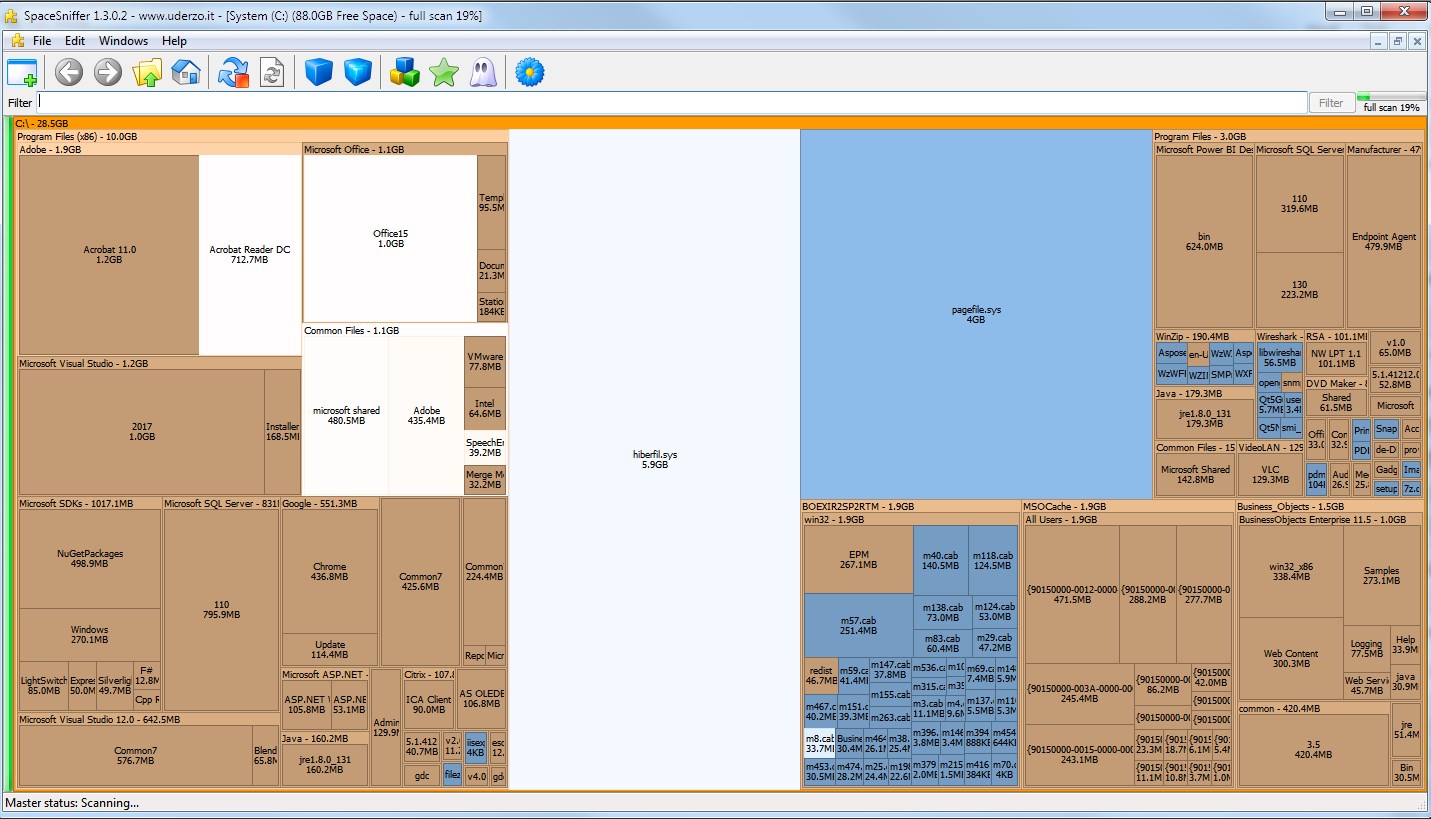Click the MSOCache - 1.9GB header
This screenshot has height=819, width=1431.
coord(1127,506)
